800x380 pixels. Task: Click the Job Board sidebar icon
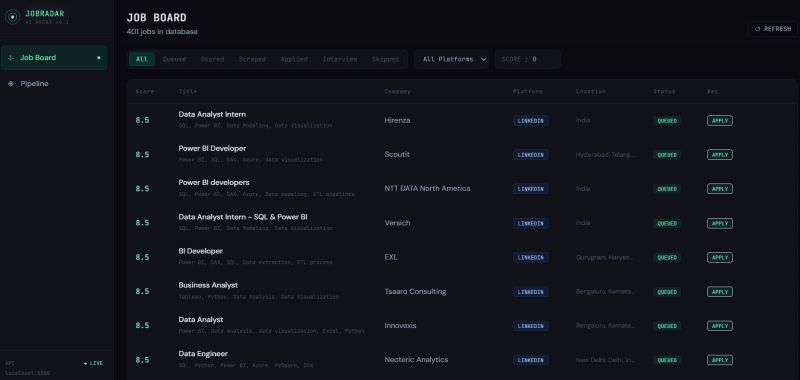coord(11,58)
